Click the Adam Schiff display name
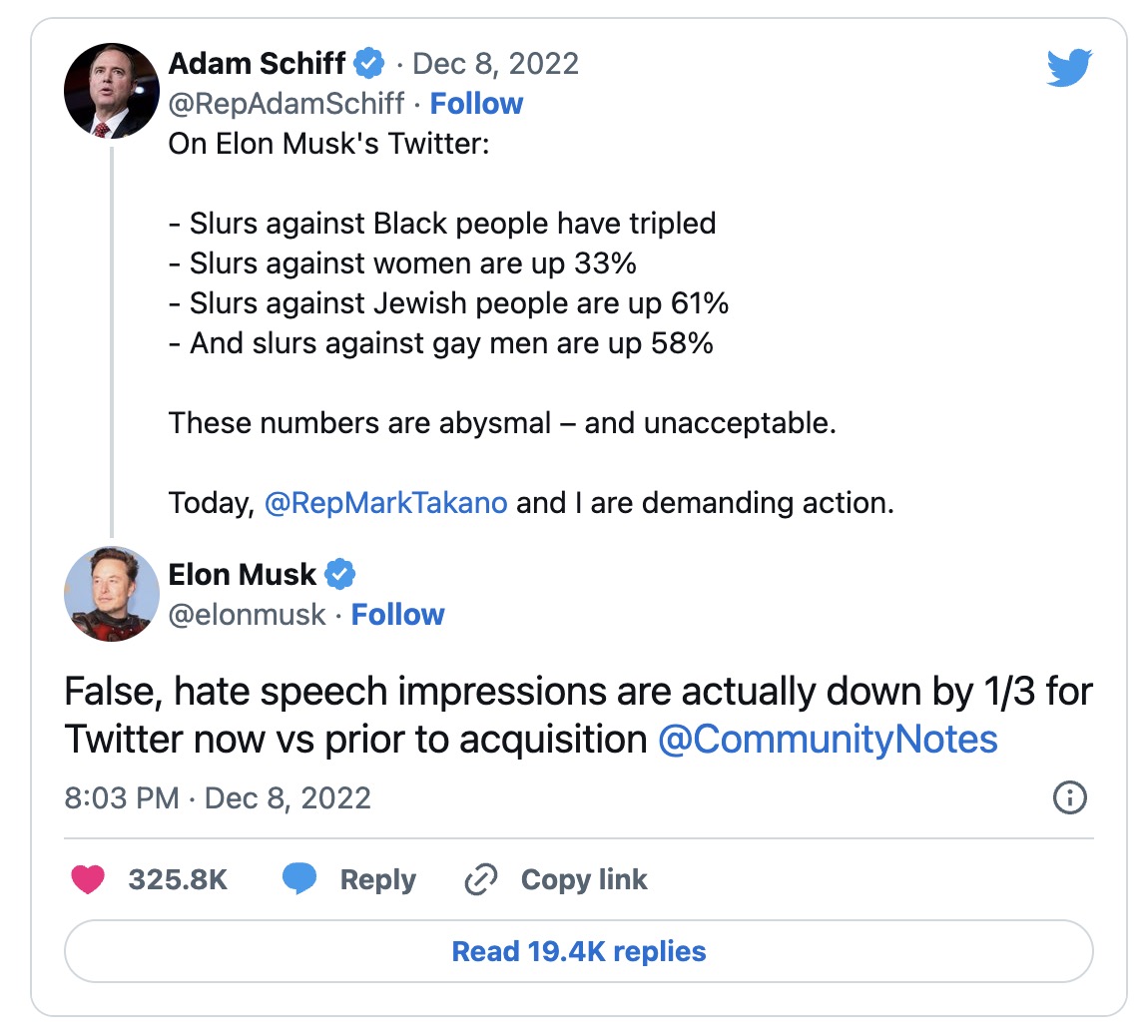1148x1036 pixels. (257, 64)
